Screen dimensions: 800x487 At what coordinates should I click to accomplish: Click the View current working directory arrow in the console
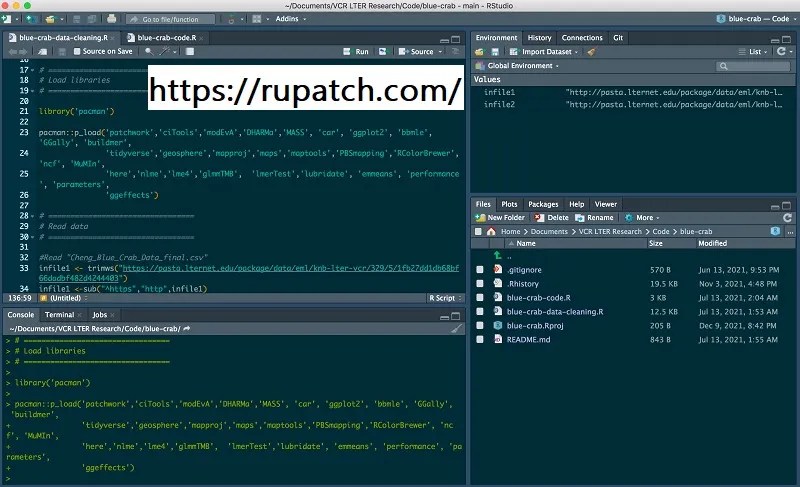187,329
